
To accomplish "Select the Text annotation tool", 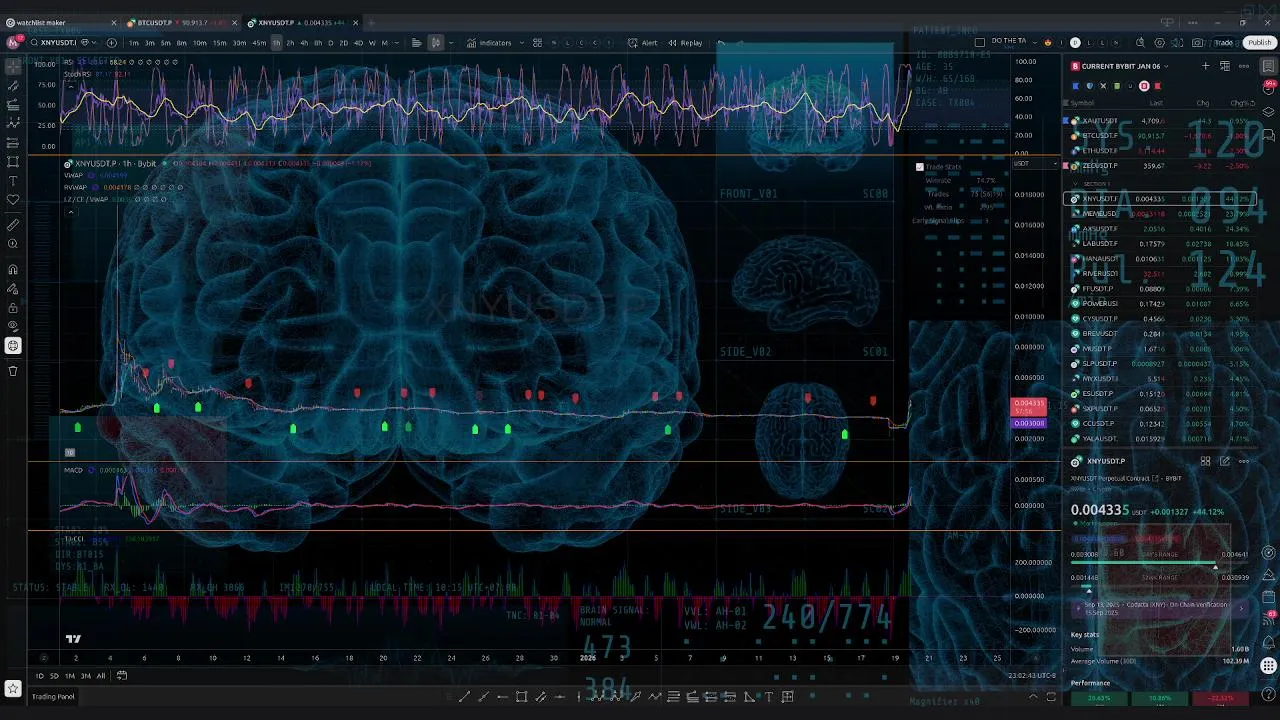I will point(13,181).
